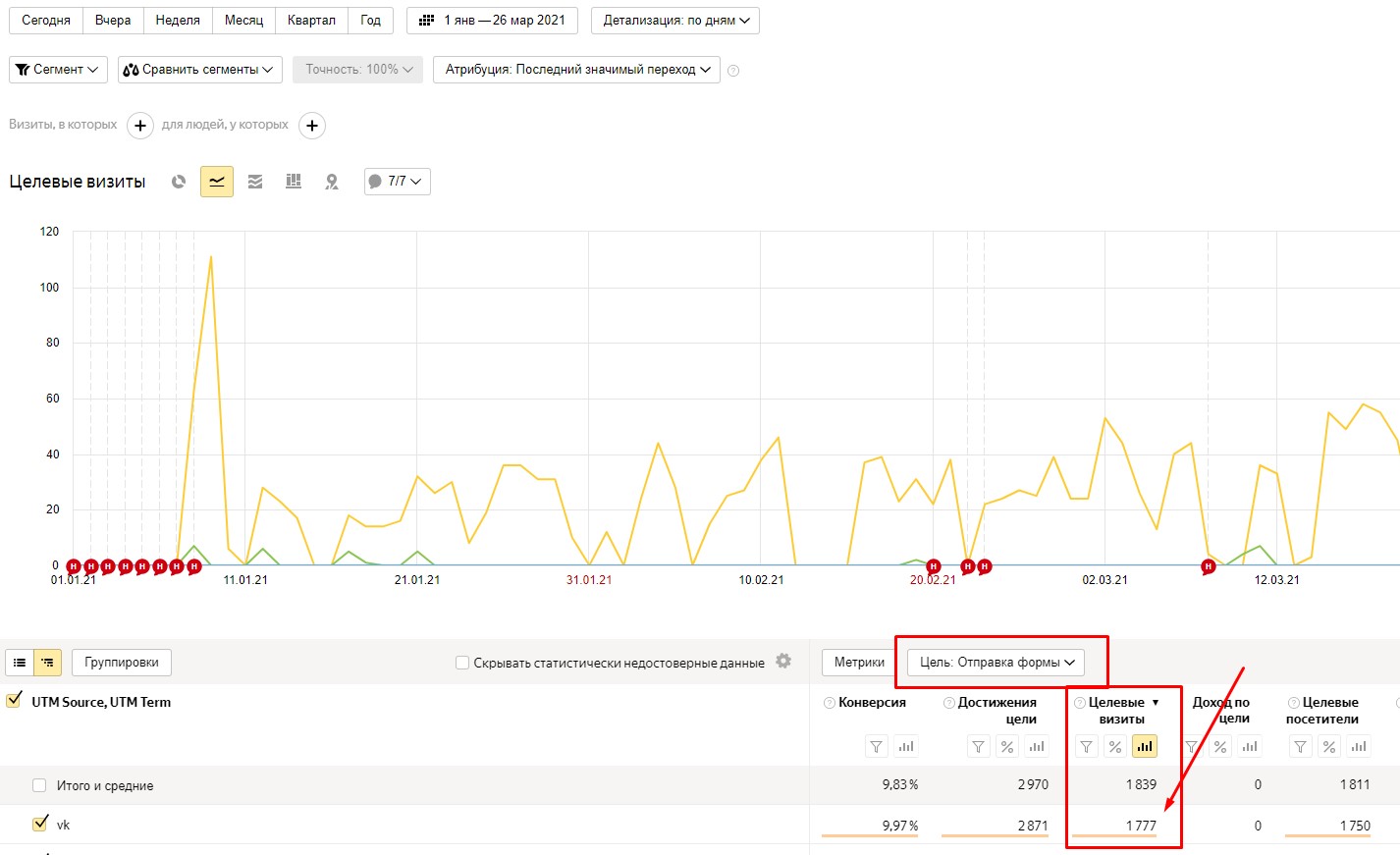Switch chart to stacked area view

click(255, 182)
